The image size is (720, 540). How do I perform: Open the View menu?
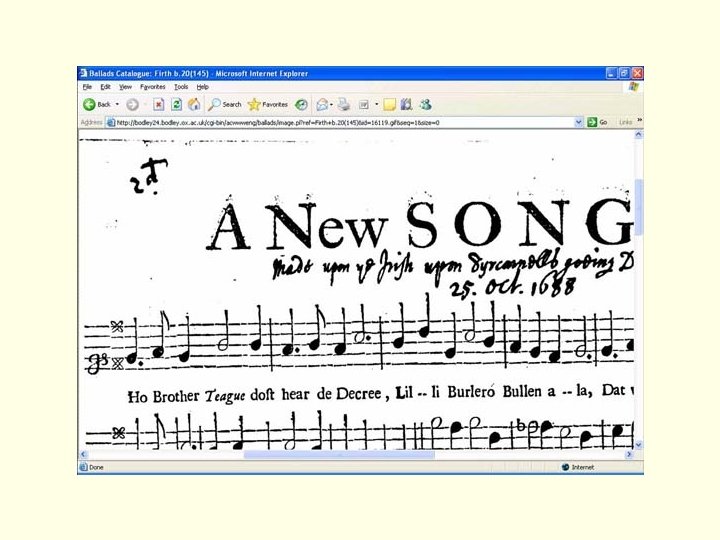pos(125,87)
